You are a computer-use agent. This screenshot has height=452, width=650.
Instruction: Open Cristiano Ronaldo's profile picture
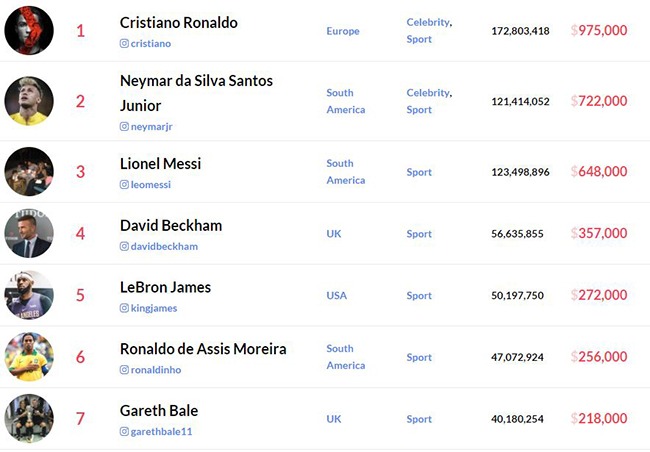29,30
